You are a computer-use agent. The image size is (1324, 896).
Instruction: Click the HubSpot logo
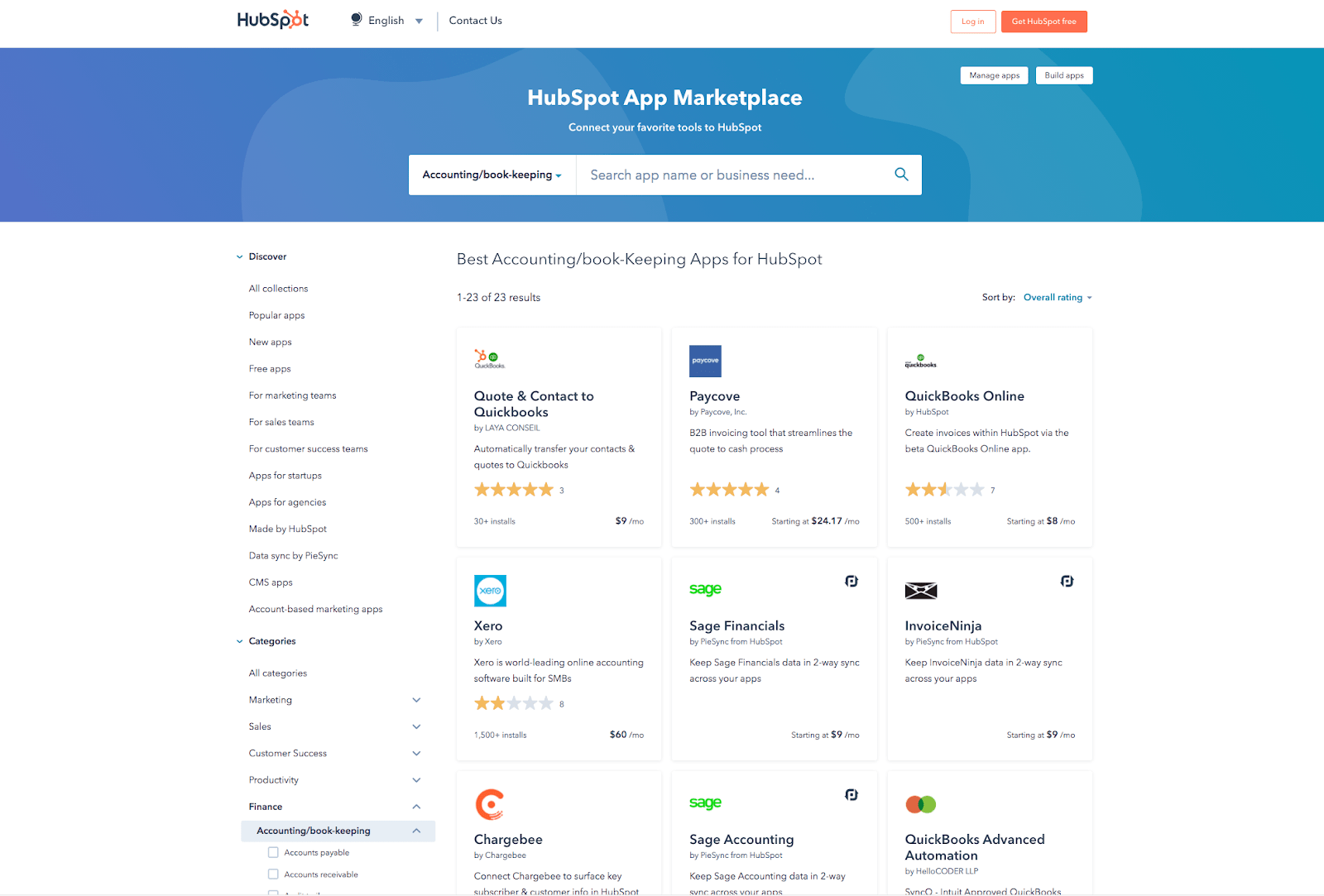tap(272, 19)
